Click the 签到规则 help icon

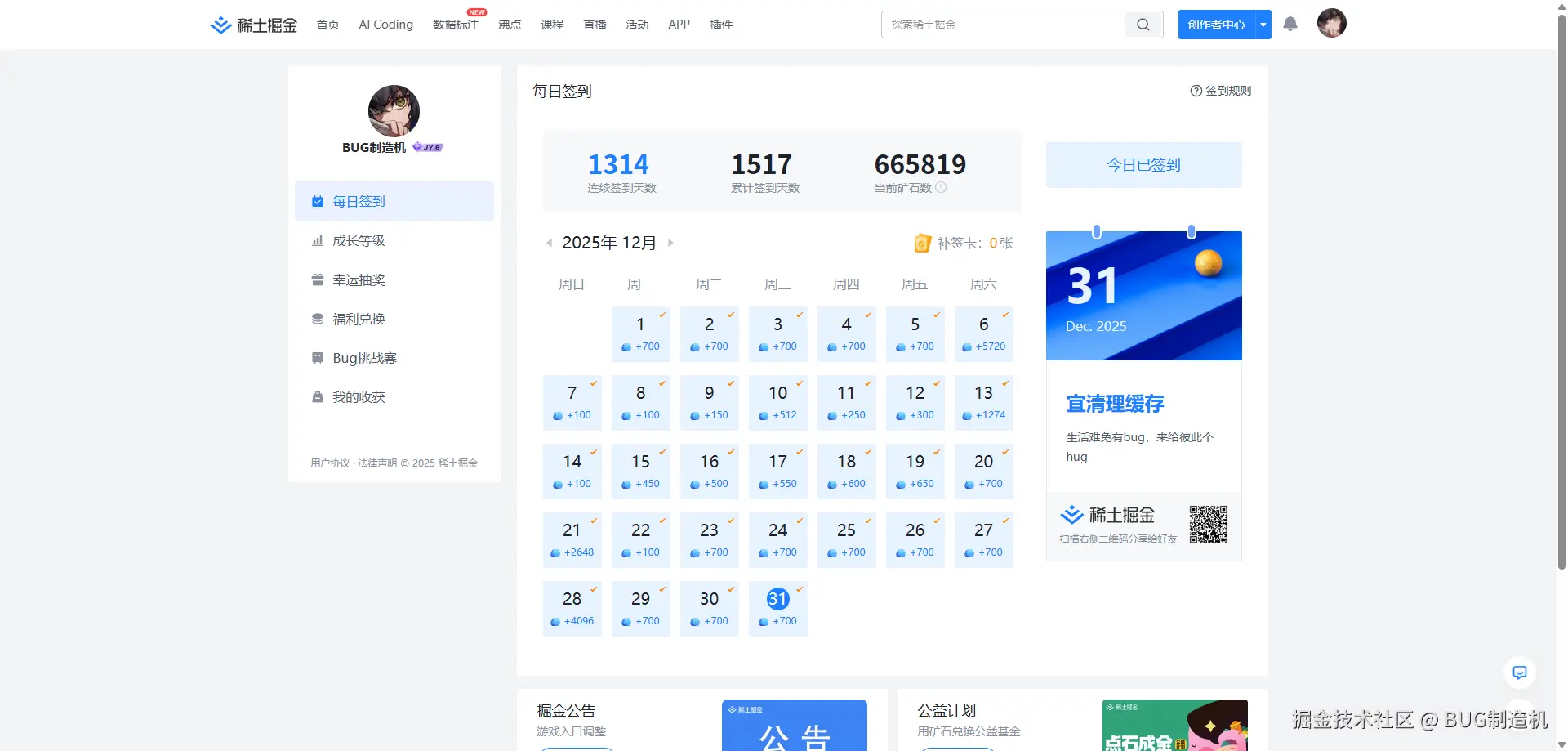[1195, 91]
